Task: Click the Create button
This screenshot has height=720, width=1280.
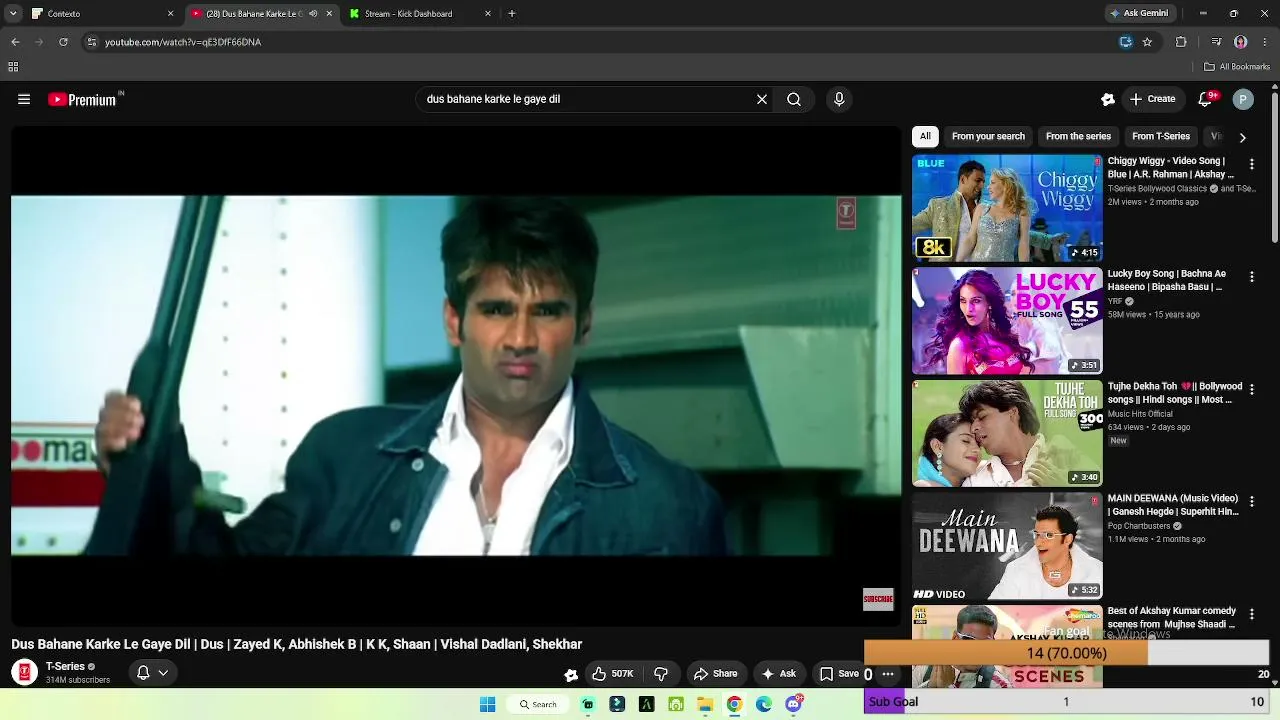Action: [x=1152, y=99]
